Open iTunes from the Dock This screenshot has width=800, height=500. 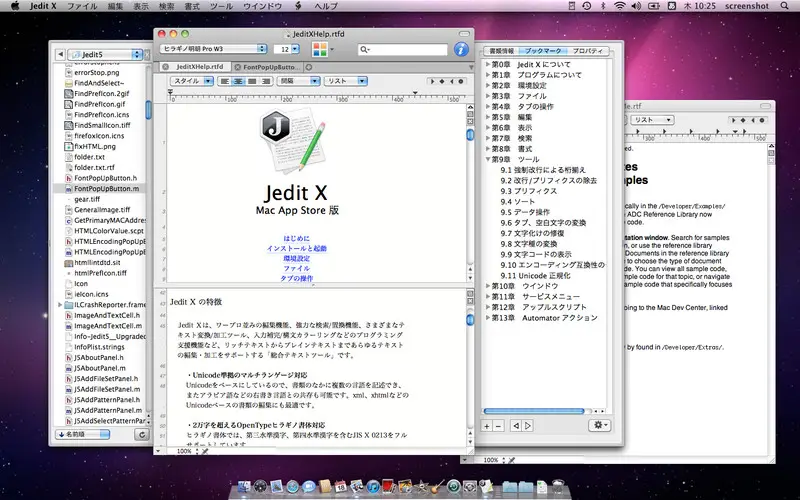coord(373,486)
